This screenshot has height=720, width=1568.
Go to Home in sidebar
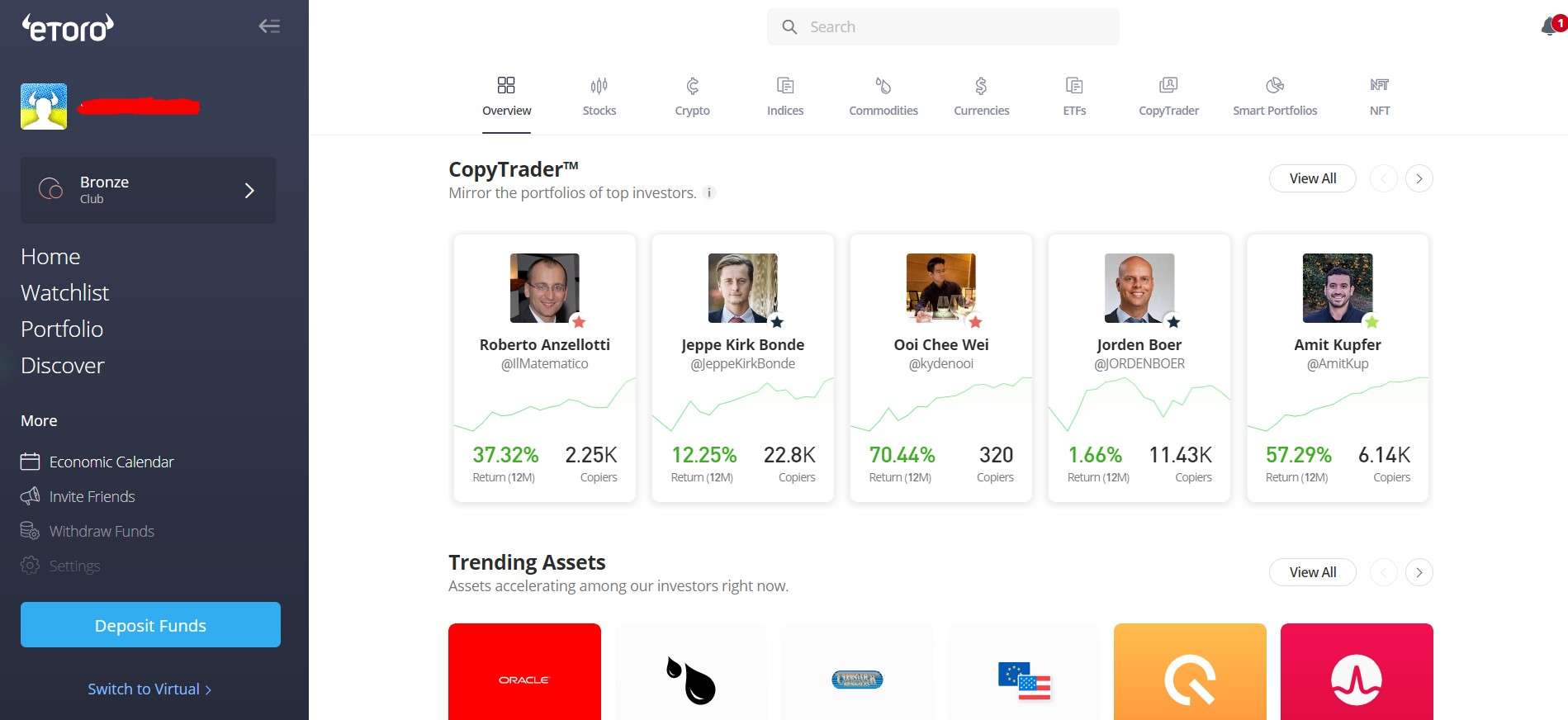coord(50,257)
